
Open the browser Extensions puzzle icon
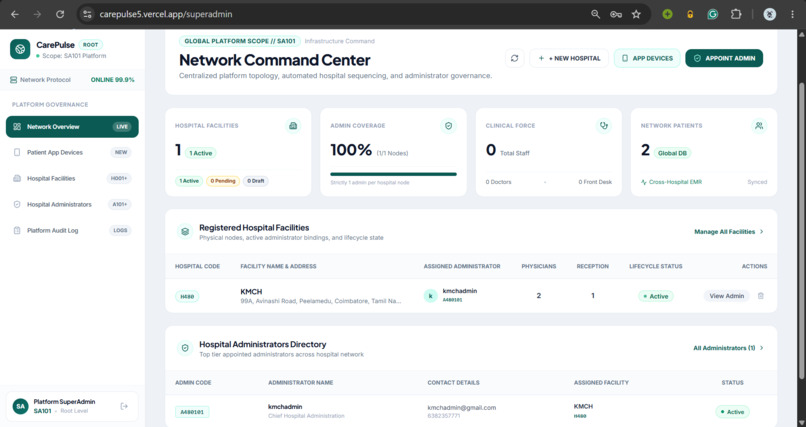click(736, 14)
